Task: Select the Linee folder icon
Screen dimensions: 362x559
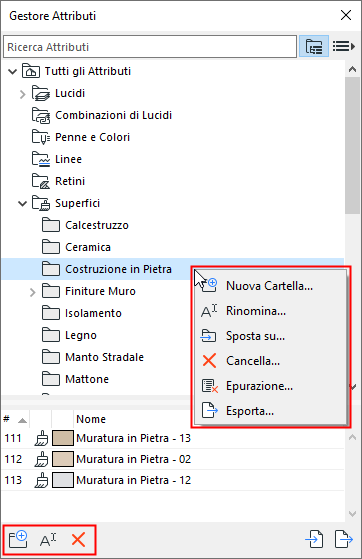Action: 41,159
